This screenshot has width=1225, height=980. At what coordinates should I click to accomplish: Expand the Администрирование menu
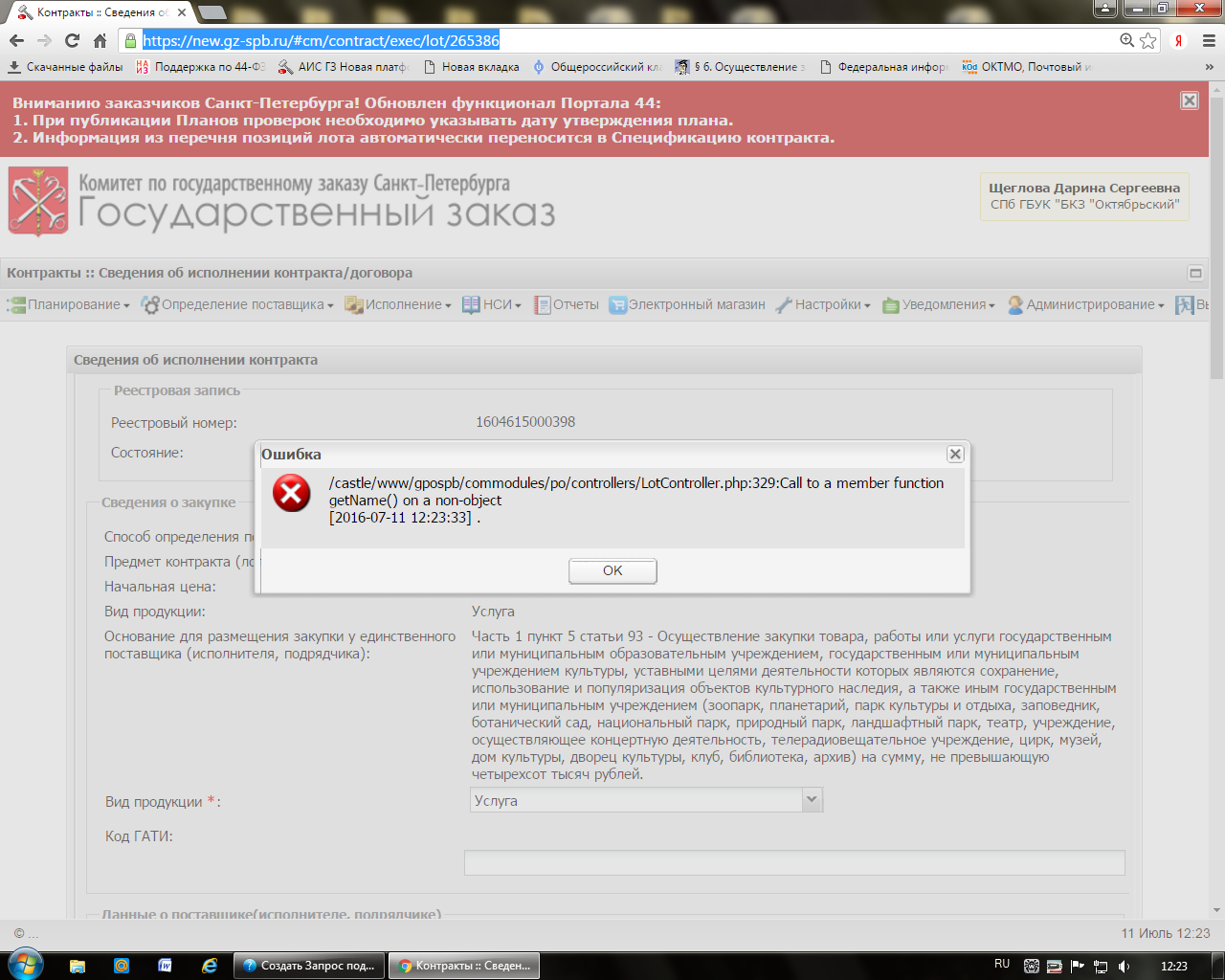[1086, 304]
